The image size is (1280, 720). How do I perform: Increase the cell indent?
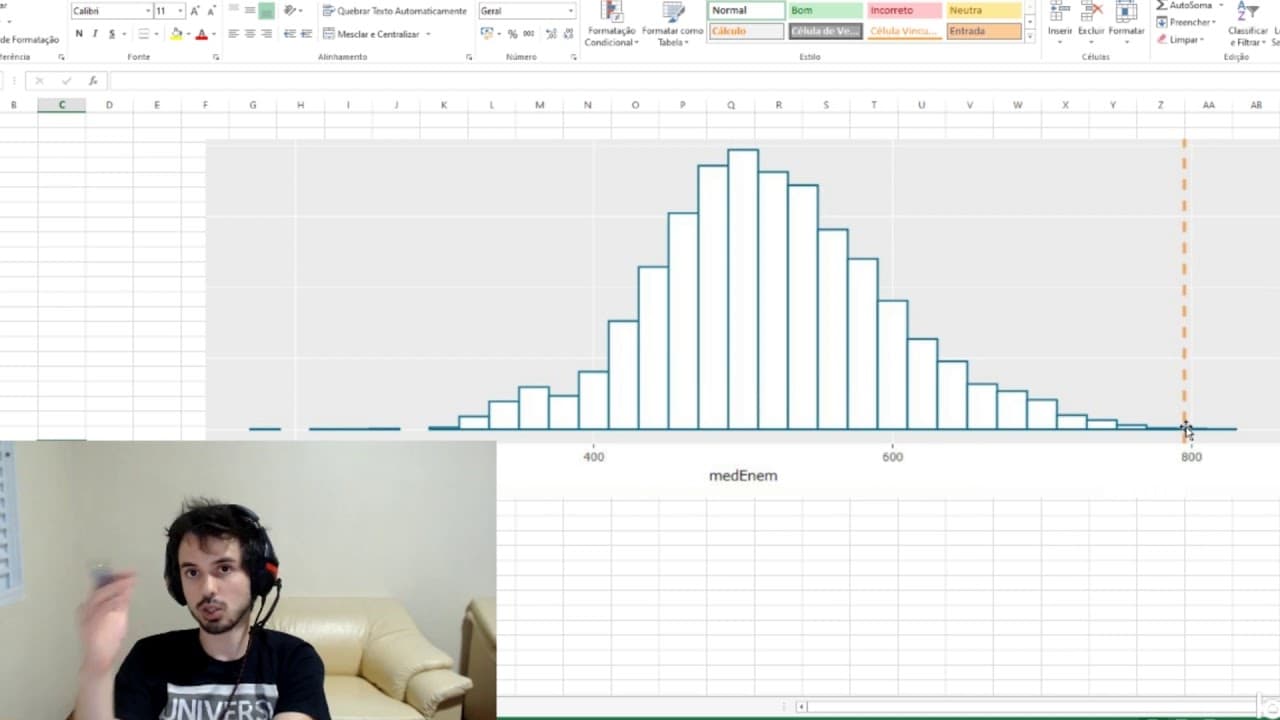click(x=305, y=34)
